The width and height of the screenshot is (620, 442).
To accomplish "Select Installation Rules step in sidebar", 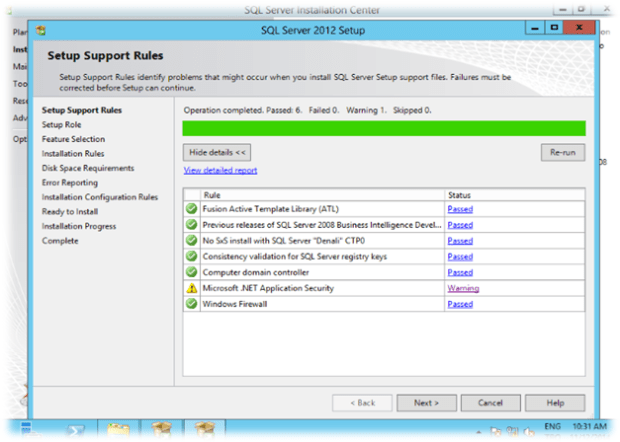I will [x=73, y=154].
